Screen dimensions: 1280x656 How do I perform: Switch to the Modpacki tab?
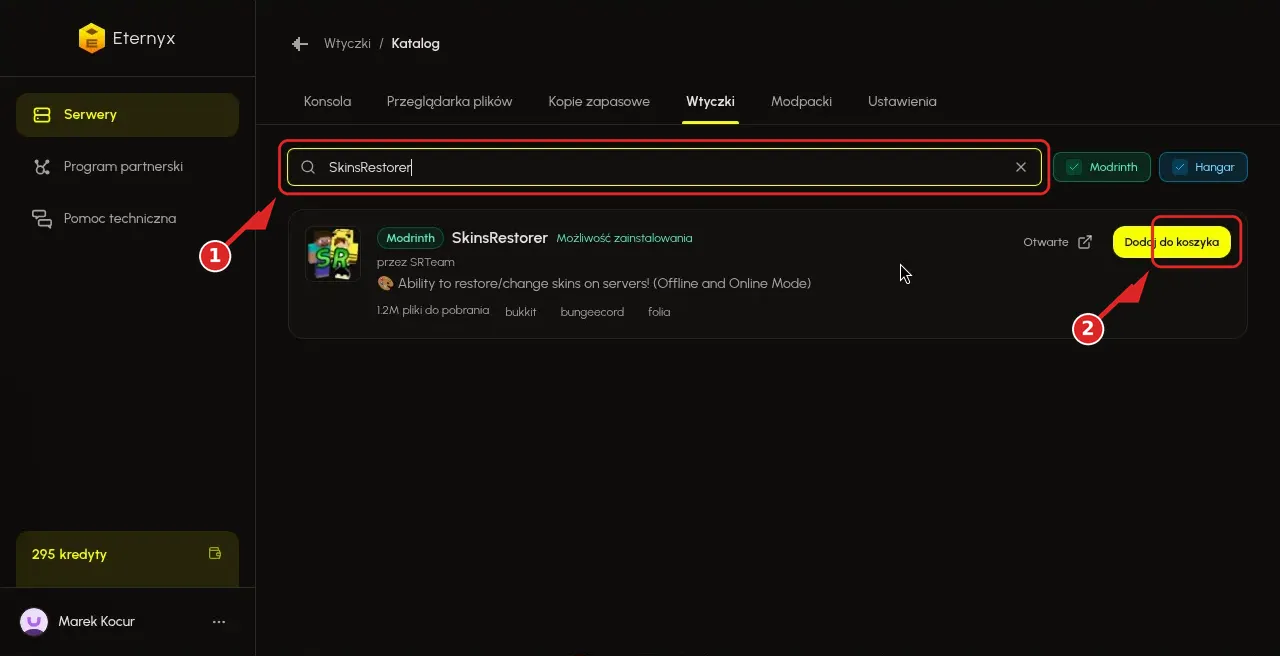801,102
